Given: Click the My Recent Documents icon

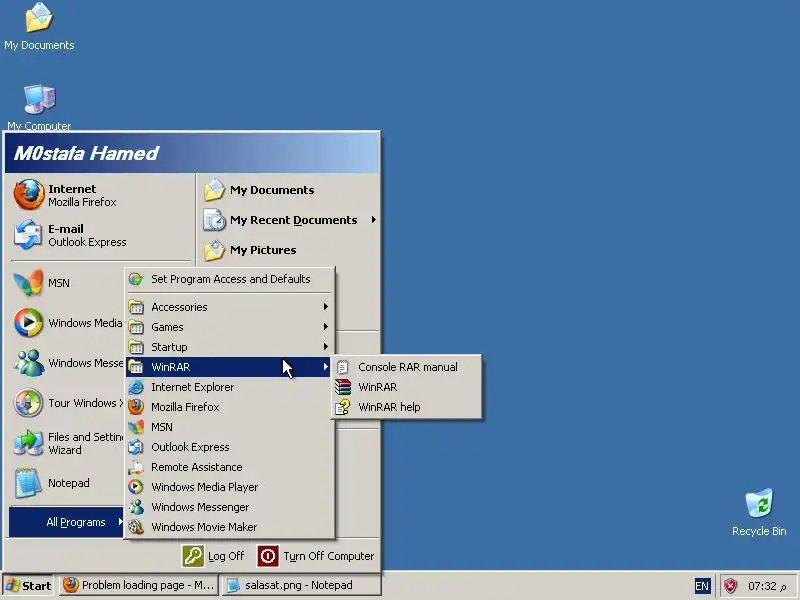Looking at the screenshot, I should (x=214, y=220).
